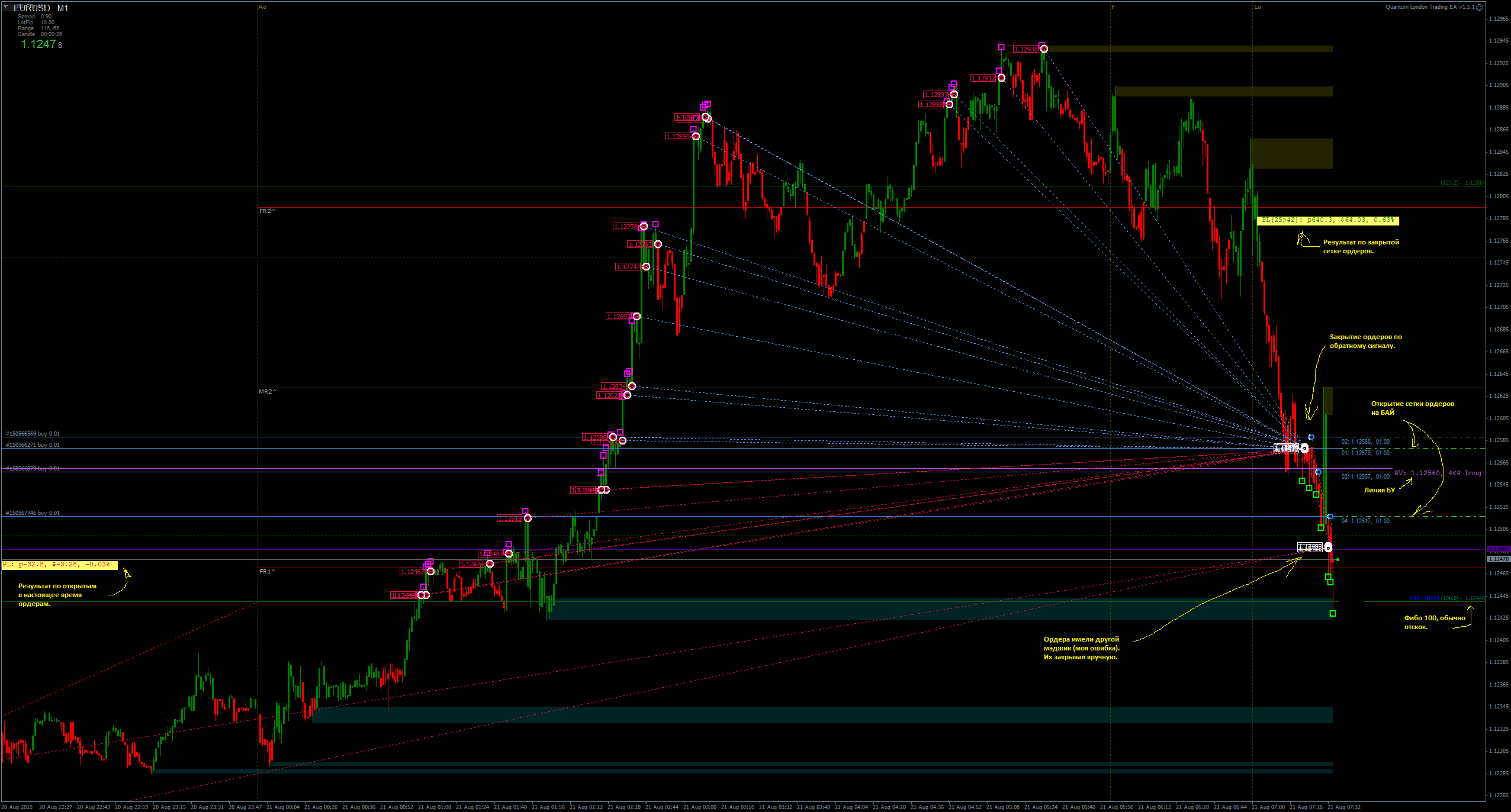Click the Ao session separator label
The width and height of the screenshot is (1511, 812).
click(x=263, y=7)
